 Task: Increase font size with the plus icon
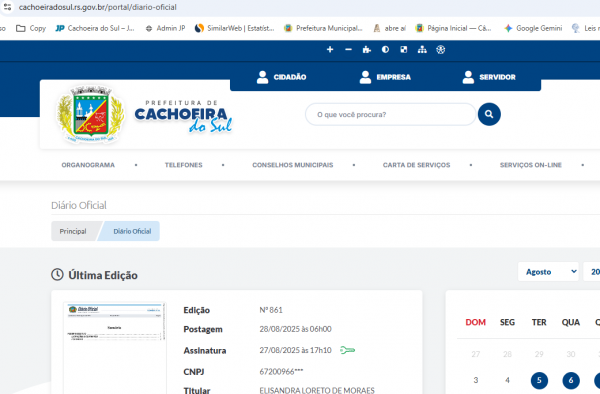(330, 50)
